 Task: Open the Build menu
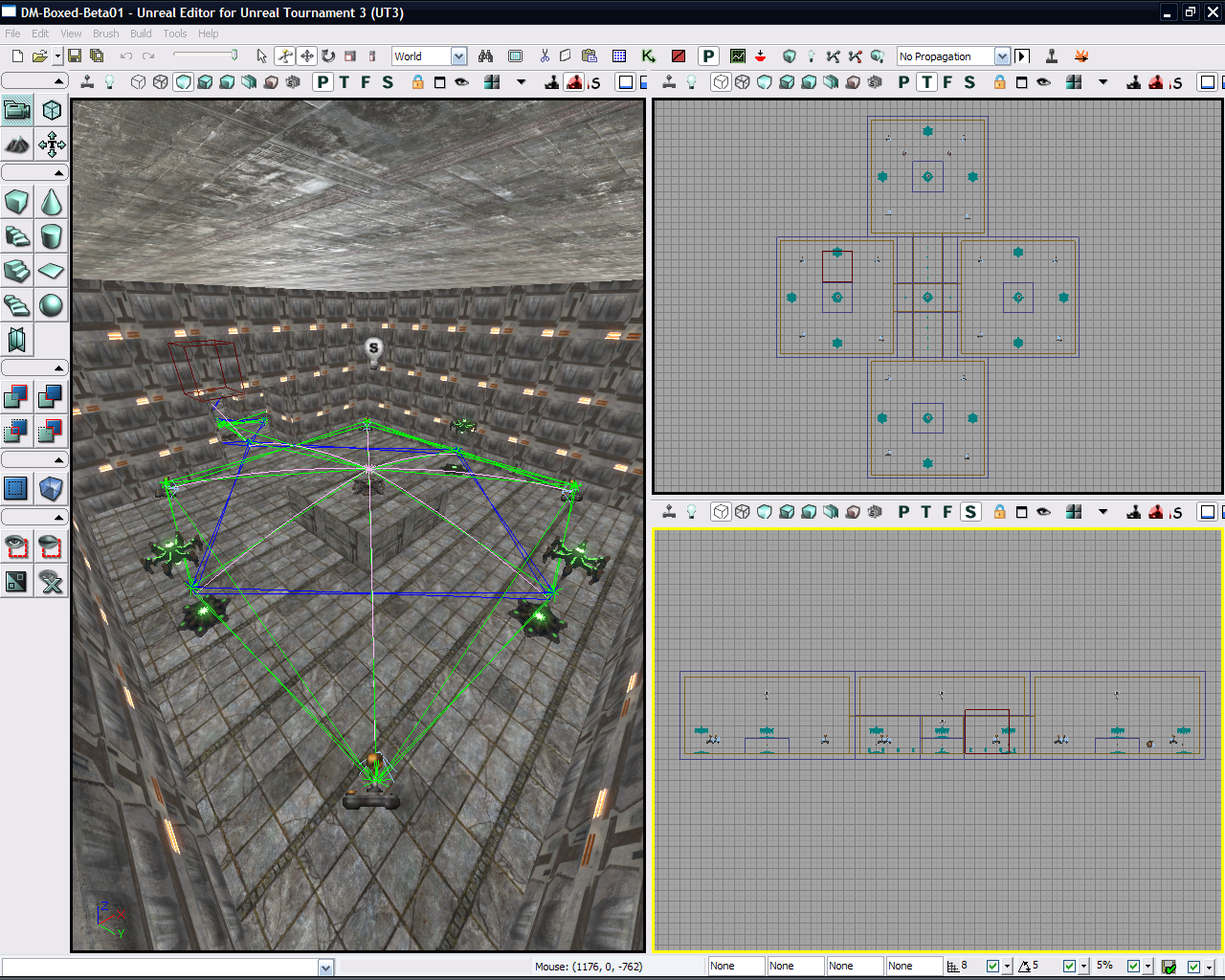coord(140,33)
